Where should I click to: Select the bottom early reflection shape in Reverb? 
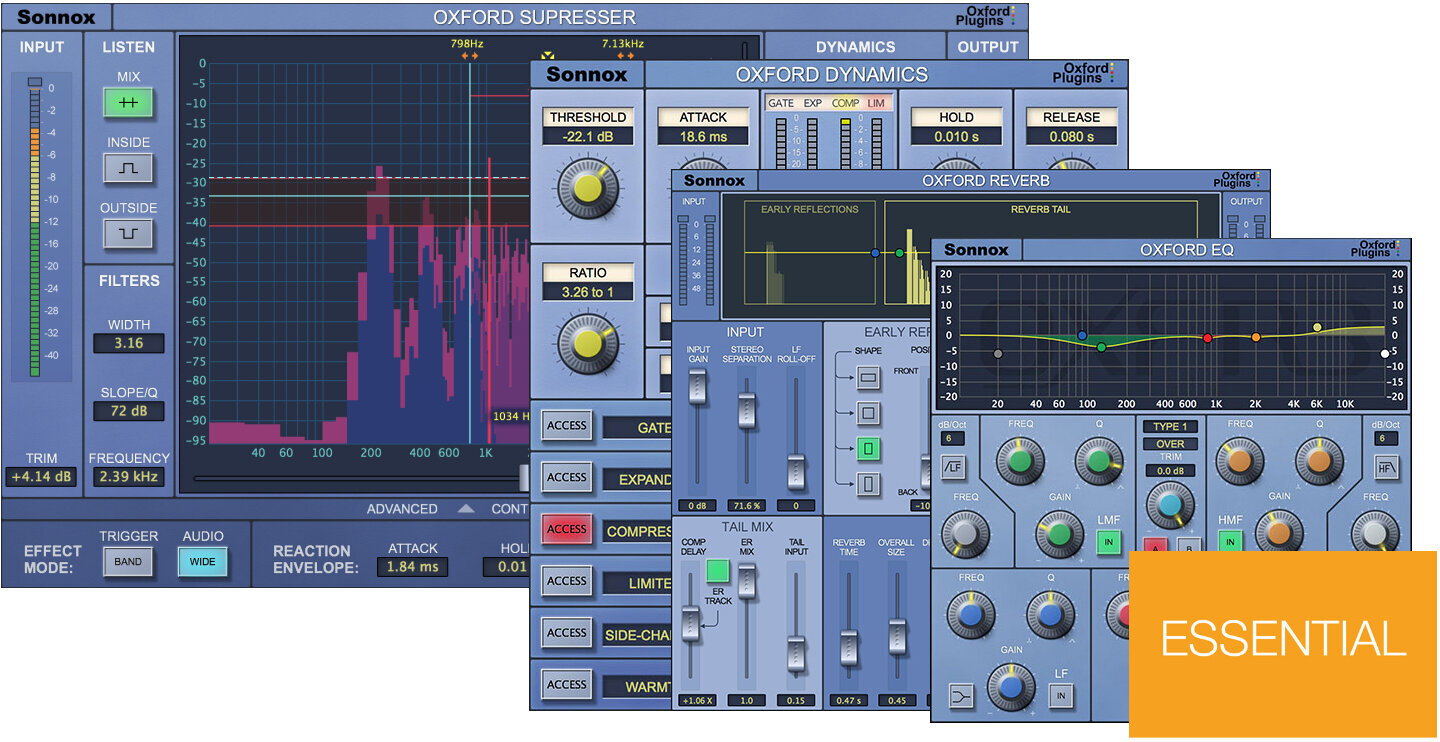coord(869,485)
